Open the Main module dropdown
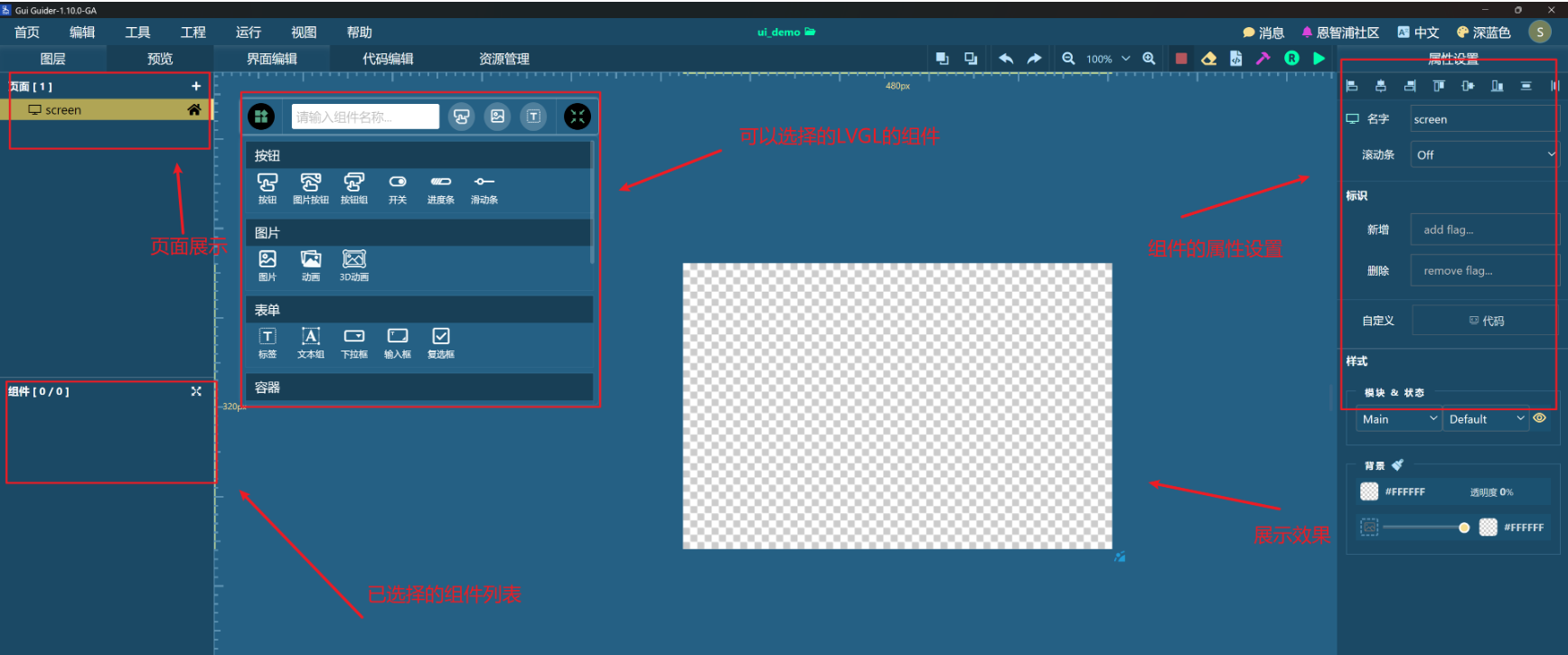The width and height of the screenshot is (1568, 655). pos(1398,419)
